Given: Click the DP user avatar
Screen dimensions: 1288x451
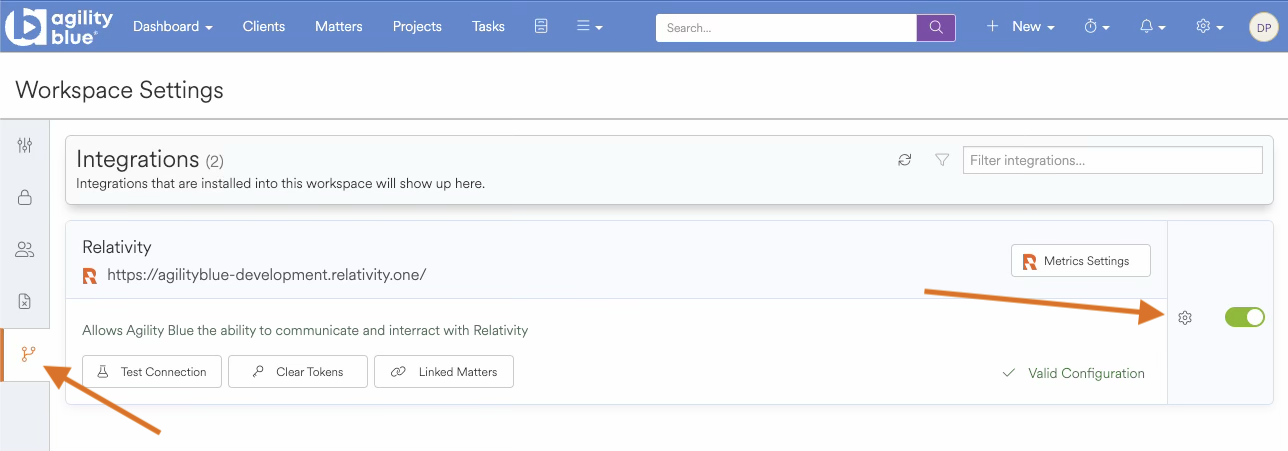Looking at the screenshot, I should tap(1264, 27).
